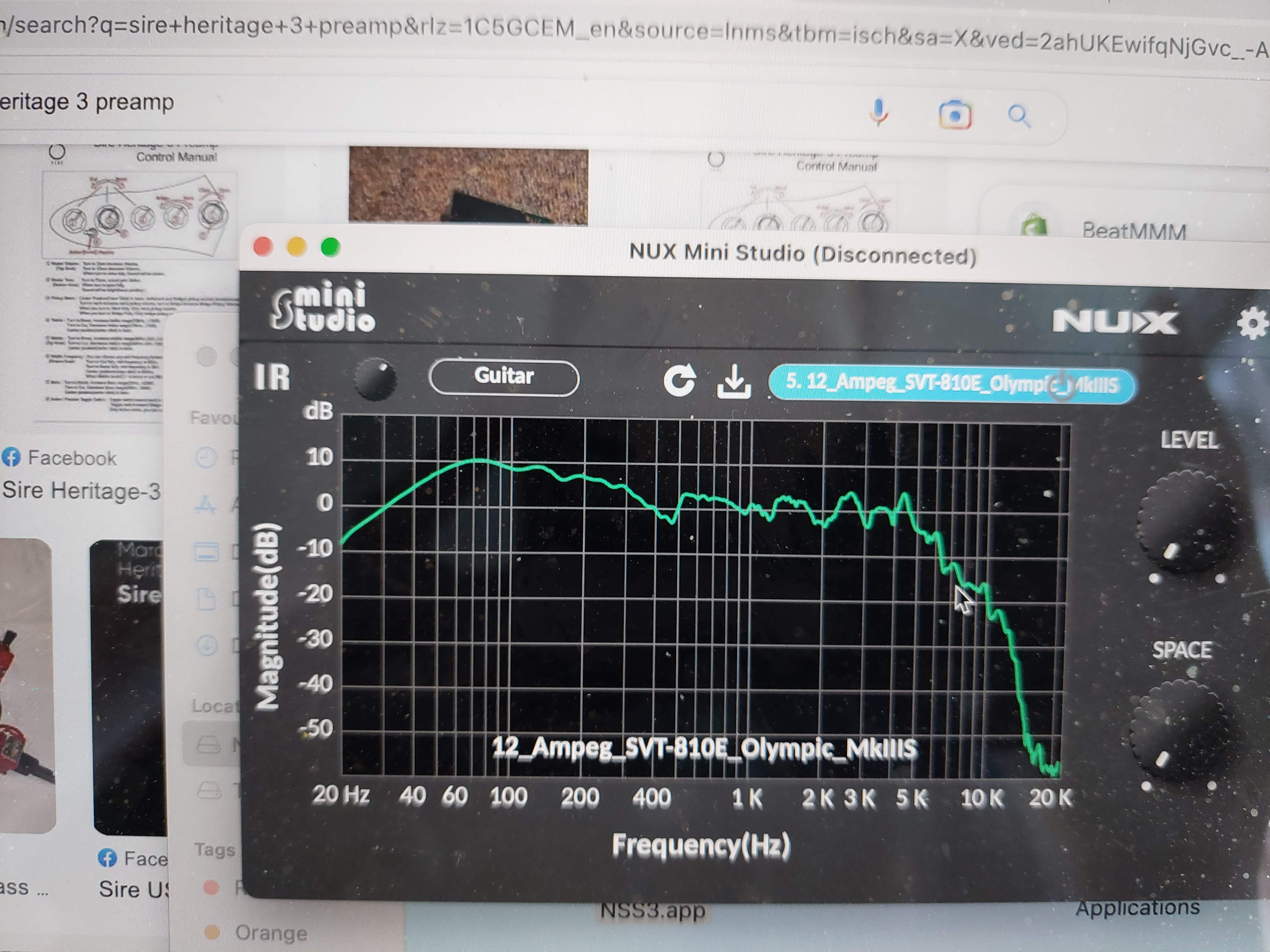Open the brown textured image thumbnail
The image size is (1270, 952).
click(x=469, y=186)
